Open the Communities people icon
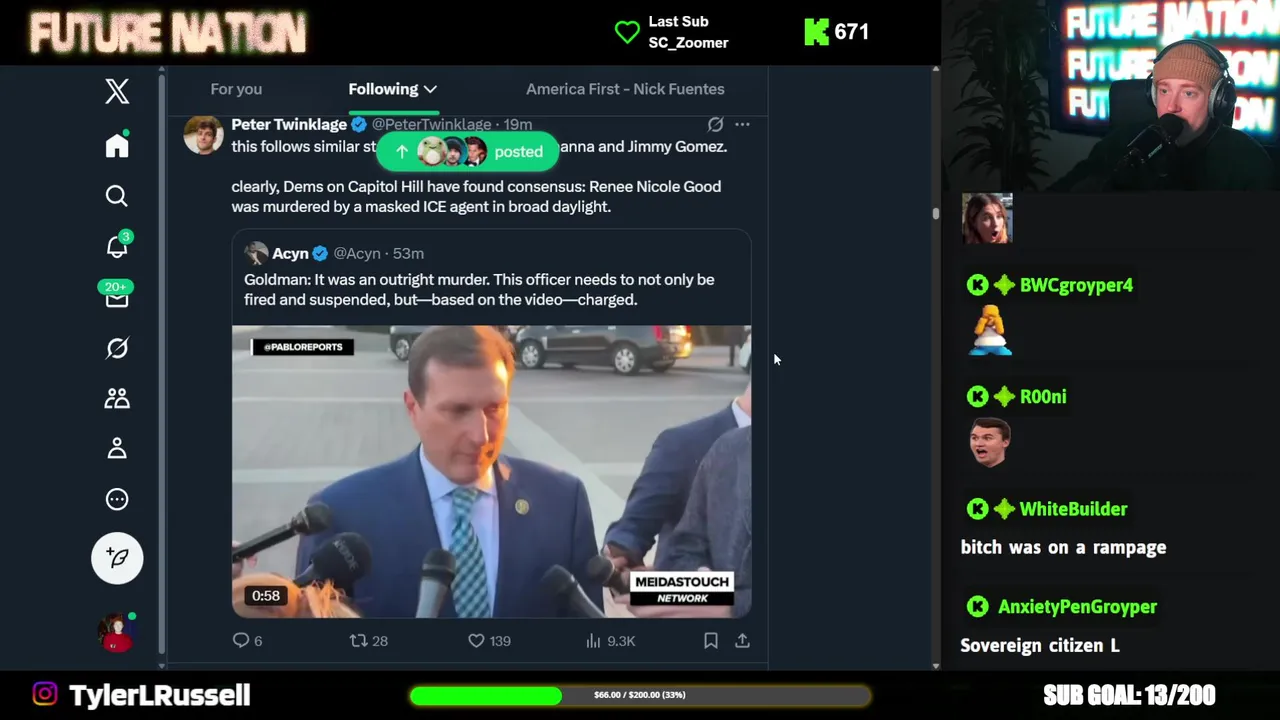Viewport: 1280px width, 720px height. (117, 398)
